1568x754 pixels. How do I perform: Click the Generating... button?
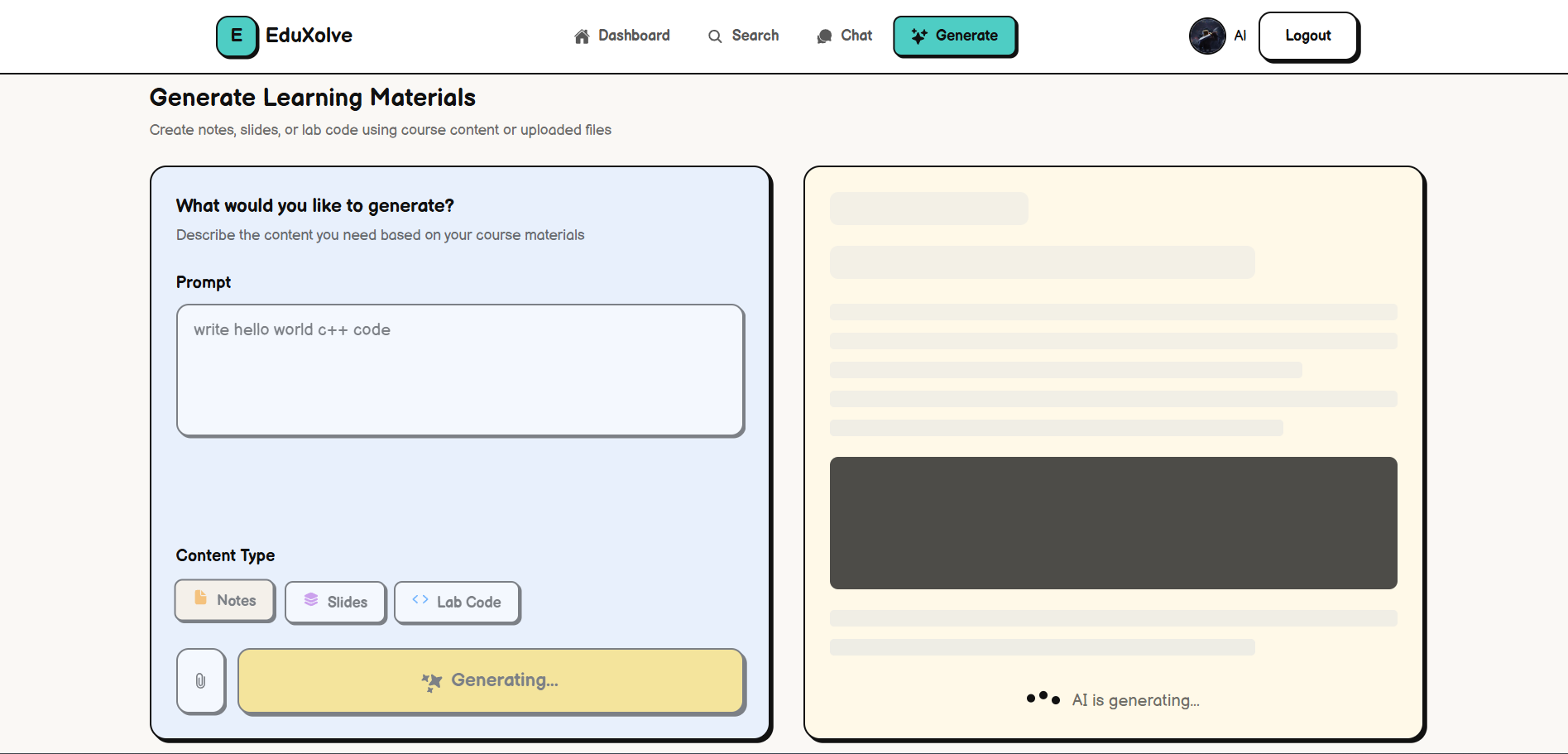pos(491,680)
